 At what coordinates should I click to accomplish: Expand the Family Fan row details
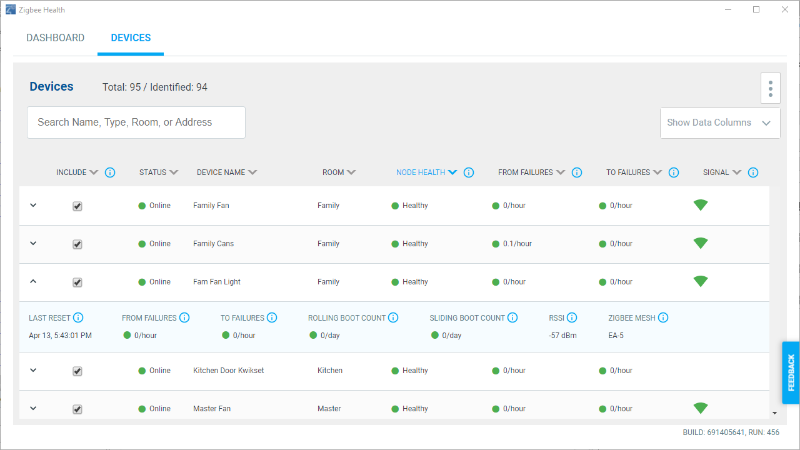point(33,205)
